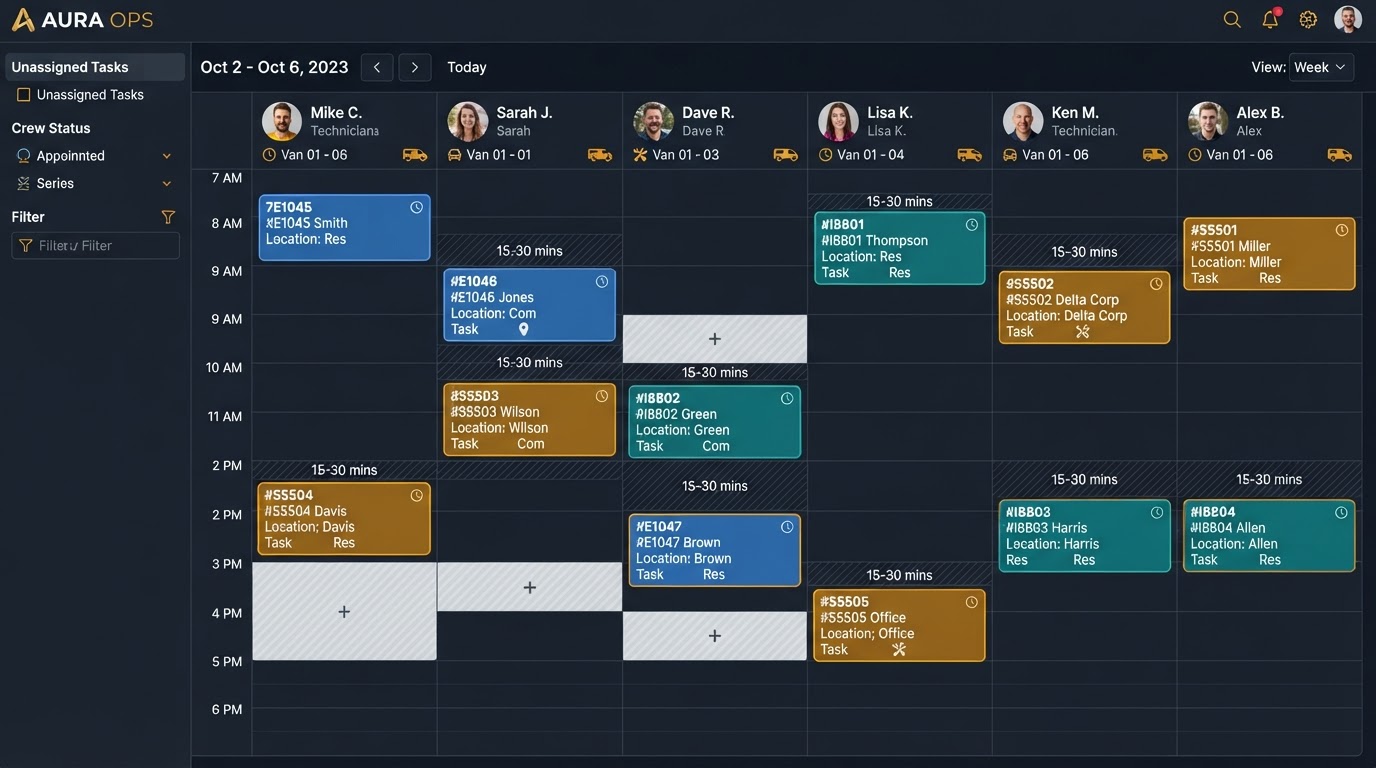Go to the previous week

tap(377, 67)
